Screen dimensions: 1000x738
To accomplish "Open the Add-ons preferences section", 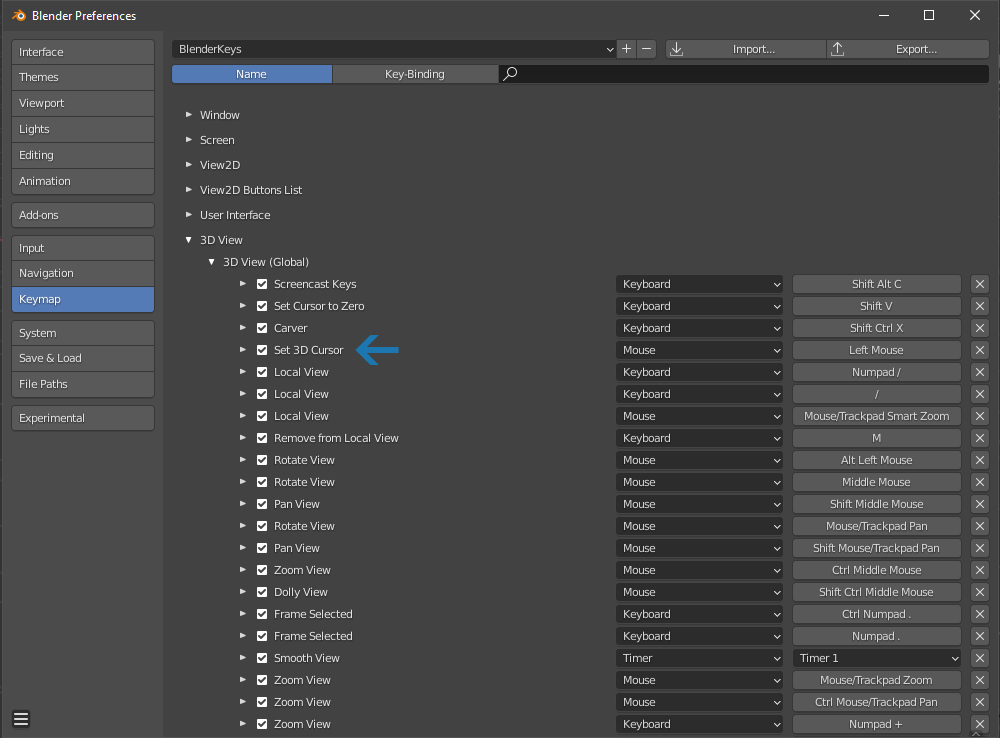I will coord(83,215).
